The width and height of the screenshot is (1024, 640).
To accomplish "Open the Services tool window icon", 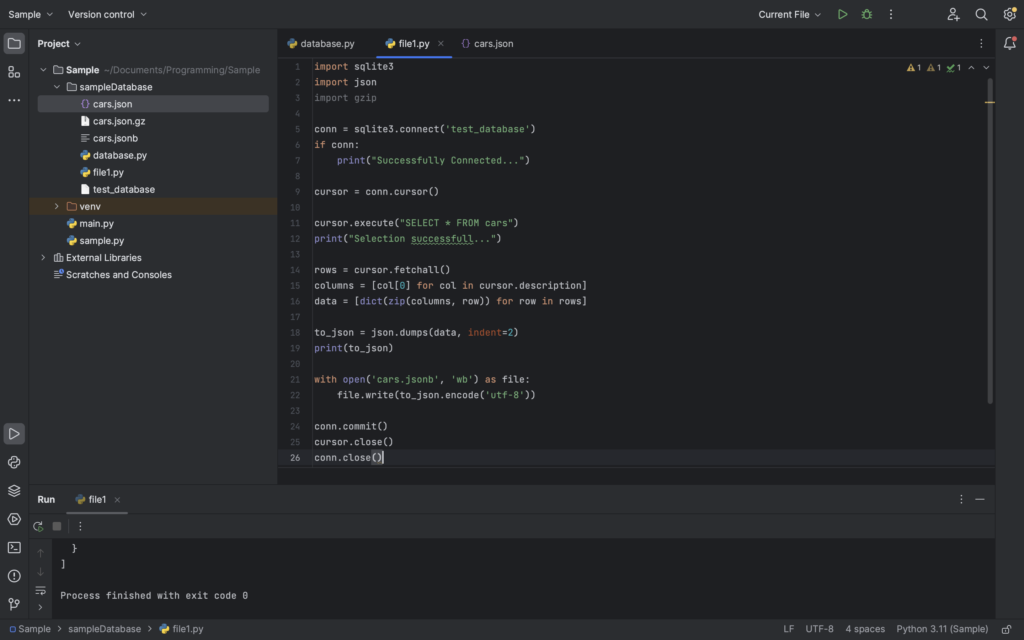I will [14, 490].
